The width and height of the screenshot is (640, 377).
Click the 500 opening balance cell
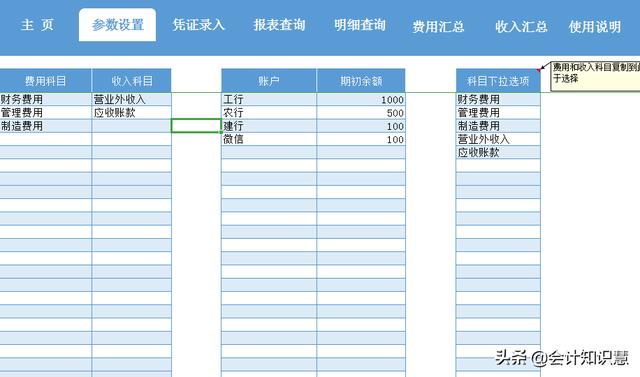click(361, 113)
